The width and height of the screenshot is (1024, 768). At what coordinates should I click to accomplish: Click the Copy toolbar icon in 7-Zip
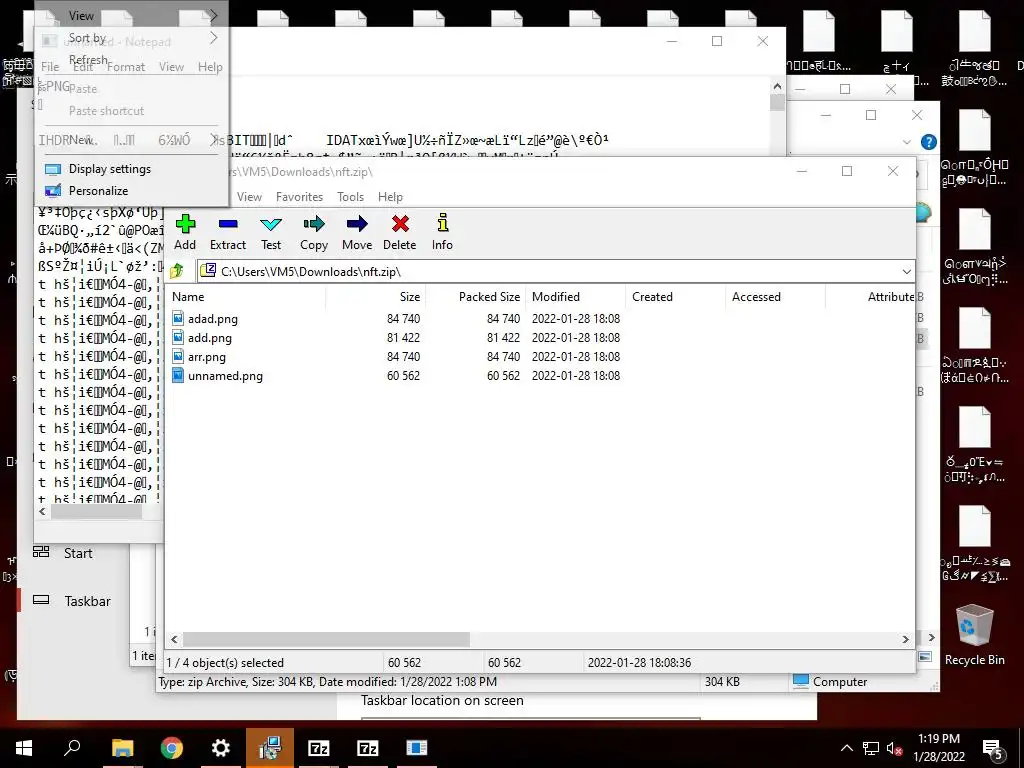[313, 225]
